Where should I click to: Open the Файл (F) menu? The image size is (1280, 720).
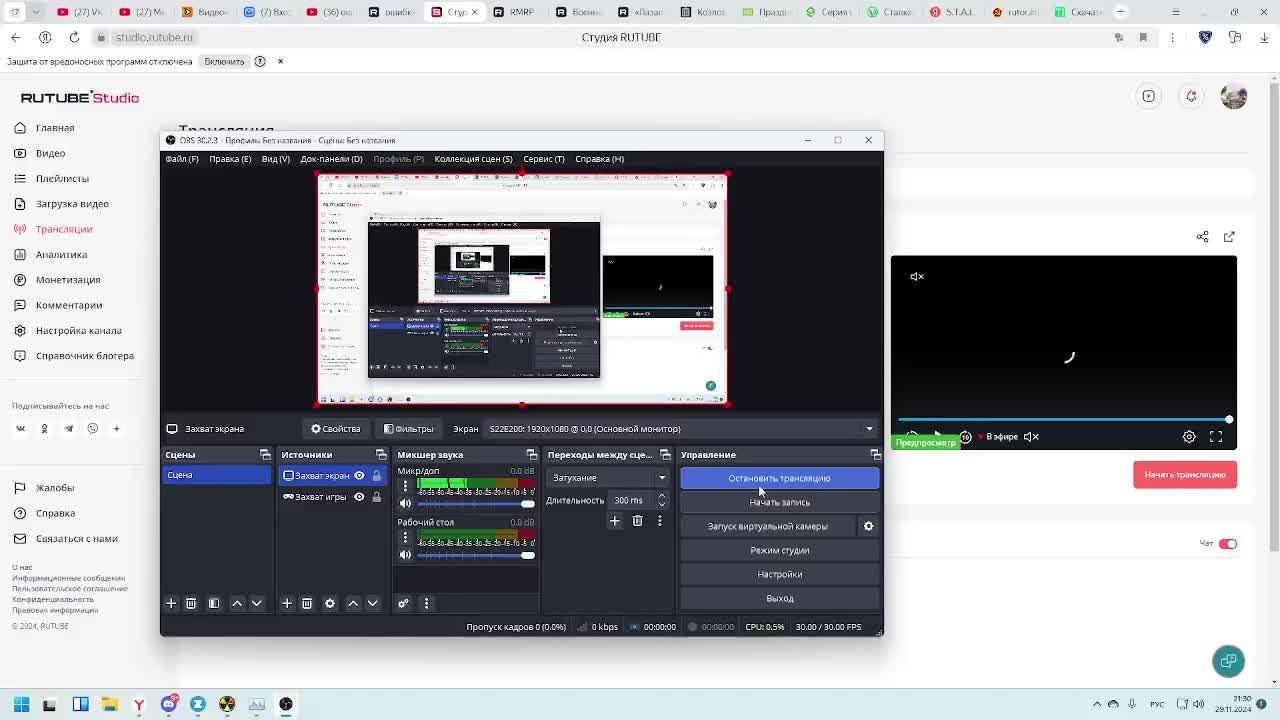pyautogui.click(x=182, y=159)
